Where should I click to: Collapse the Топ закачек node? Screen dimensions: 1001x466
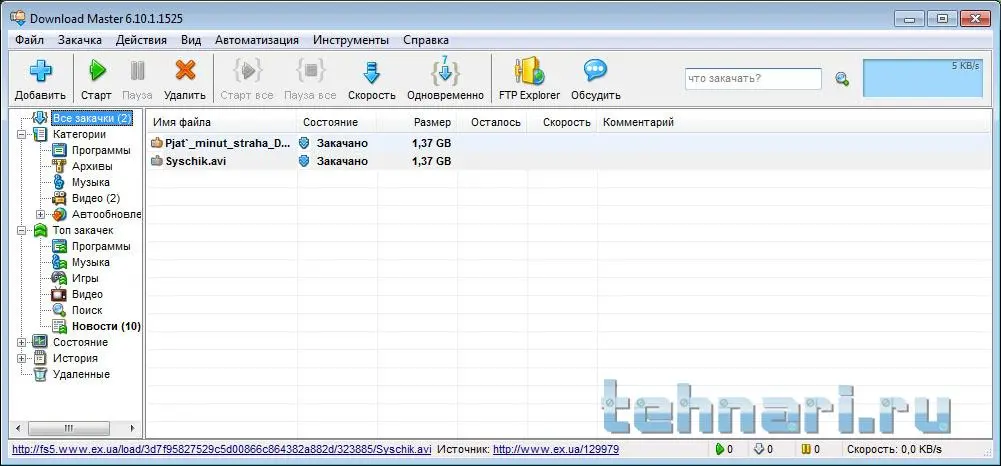21,230
